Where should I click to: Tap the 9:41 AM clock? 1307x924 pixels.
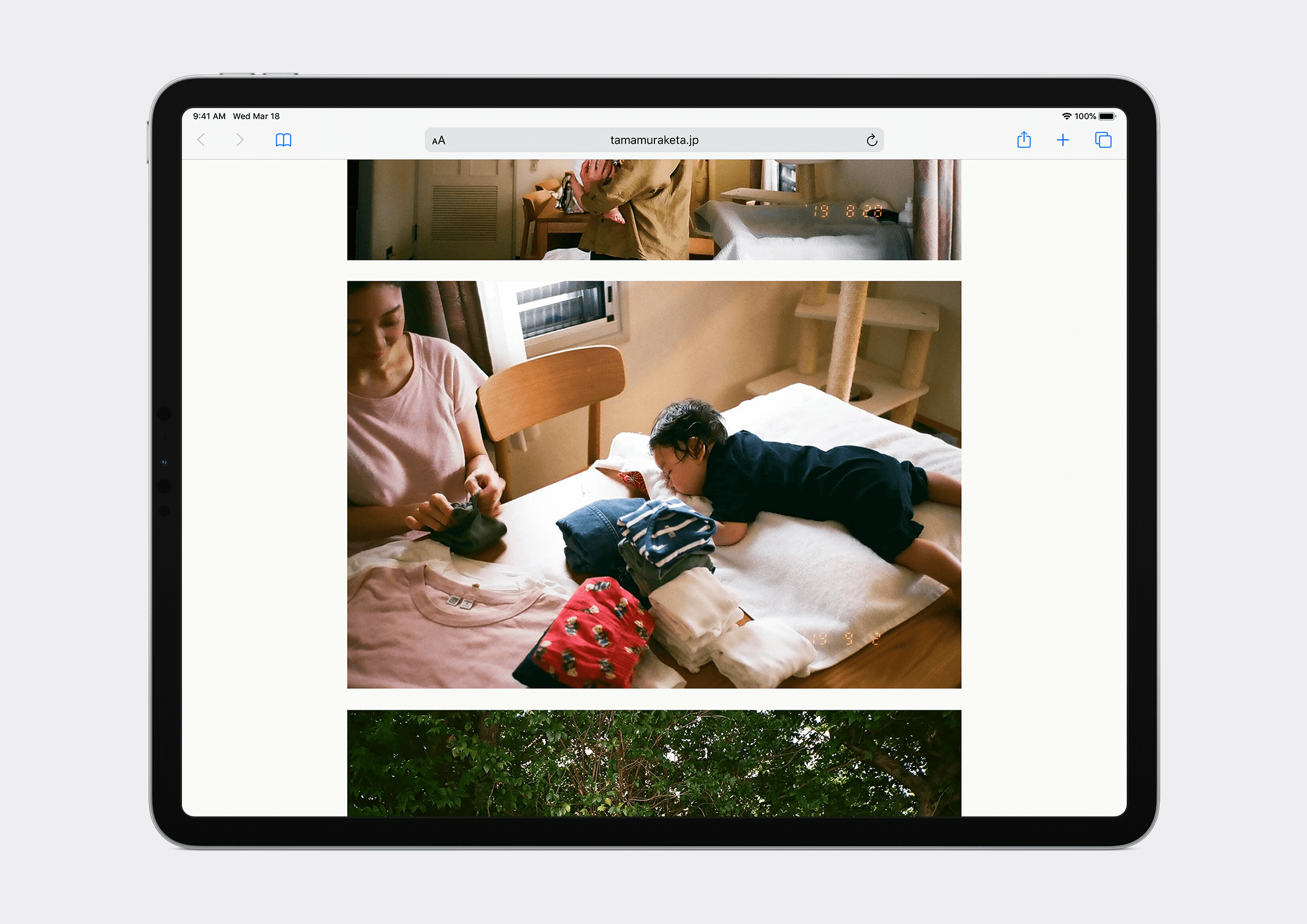[209, 116]
